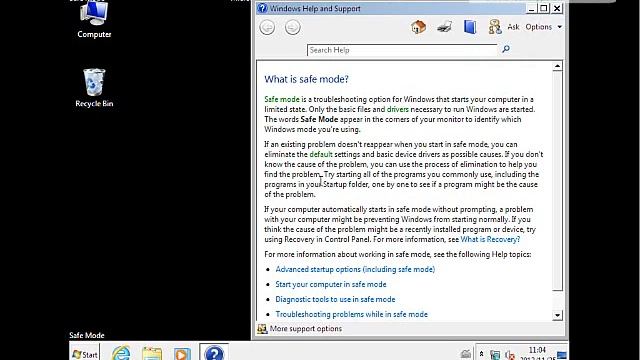Image resolution: width=640 pixels, height=360 pixels.
Task: Minimize the Help and Support window
Action: pyautogui.click(x=531, y=9)
